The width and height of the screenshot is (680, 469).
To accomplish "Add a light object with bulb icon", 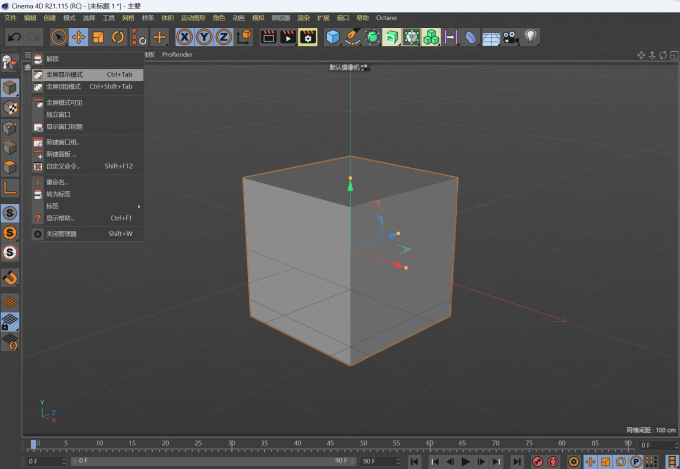I will [x=530, y=37].
